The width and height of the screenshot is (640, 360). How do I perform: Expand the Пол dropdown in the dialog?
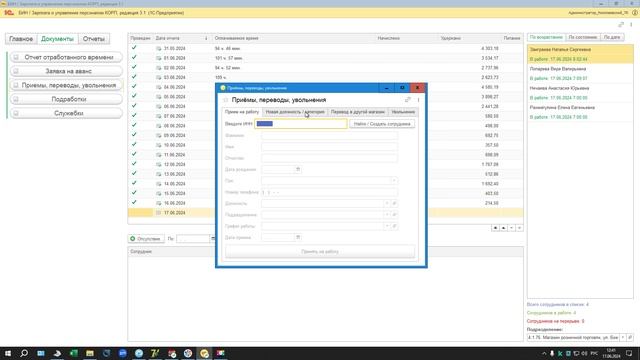[394, 181]
